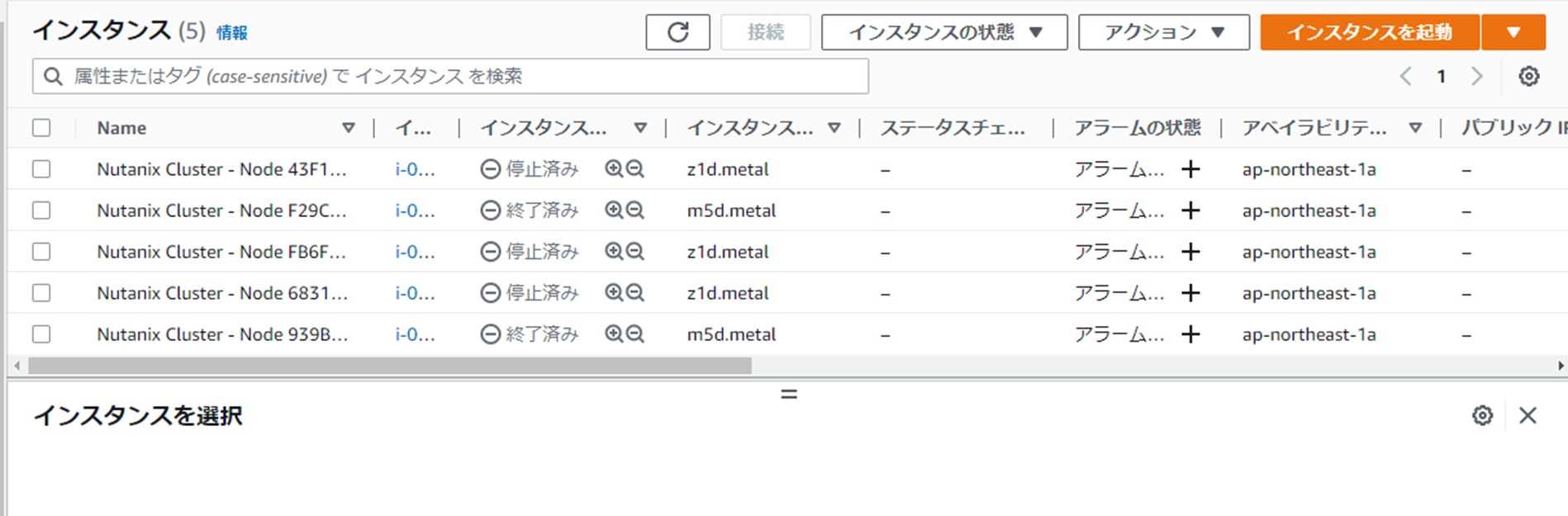Add alarm plus icon for Node FB6F
The width and height of the screenshot is (1568, 516).
coord(1190,252)
